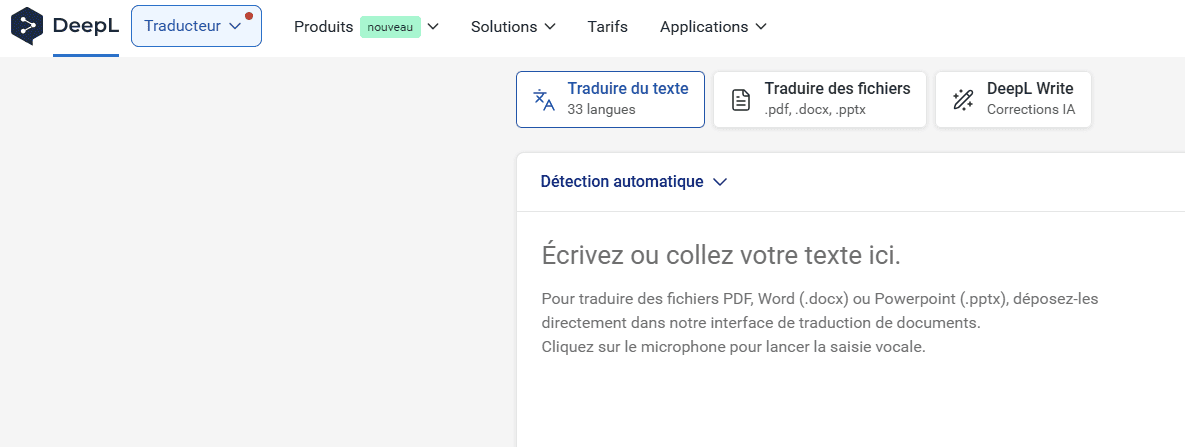Open the Solutions menu
Screen dimensions: 1185x447
pyautogui.click(x=513, y=26)
